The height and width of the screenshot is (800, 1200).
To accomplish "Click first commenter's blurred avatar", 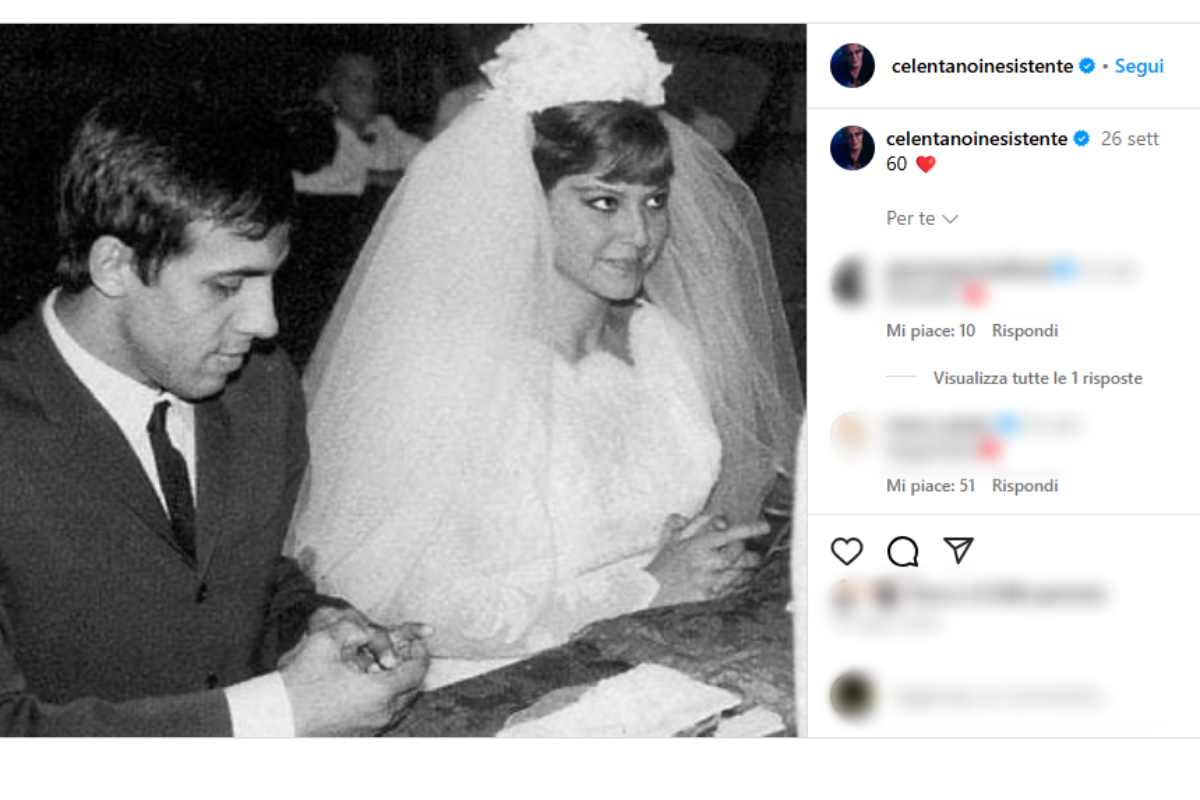I will (851, 282).
